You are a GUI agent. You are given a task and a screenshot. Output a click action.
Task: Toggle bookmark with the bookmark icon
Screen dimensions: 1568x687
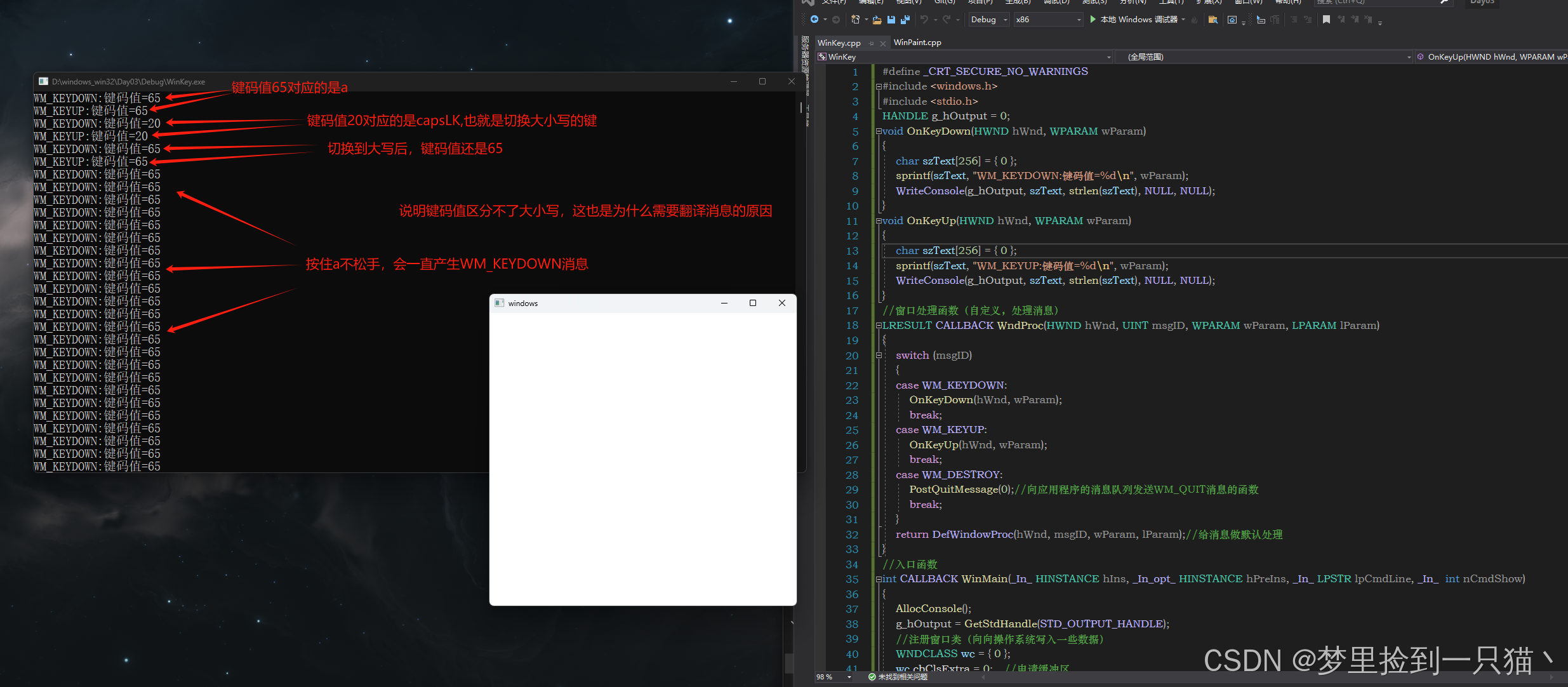1326,20
